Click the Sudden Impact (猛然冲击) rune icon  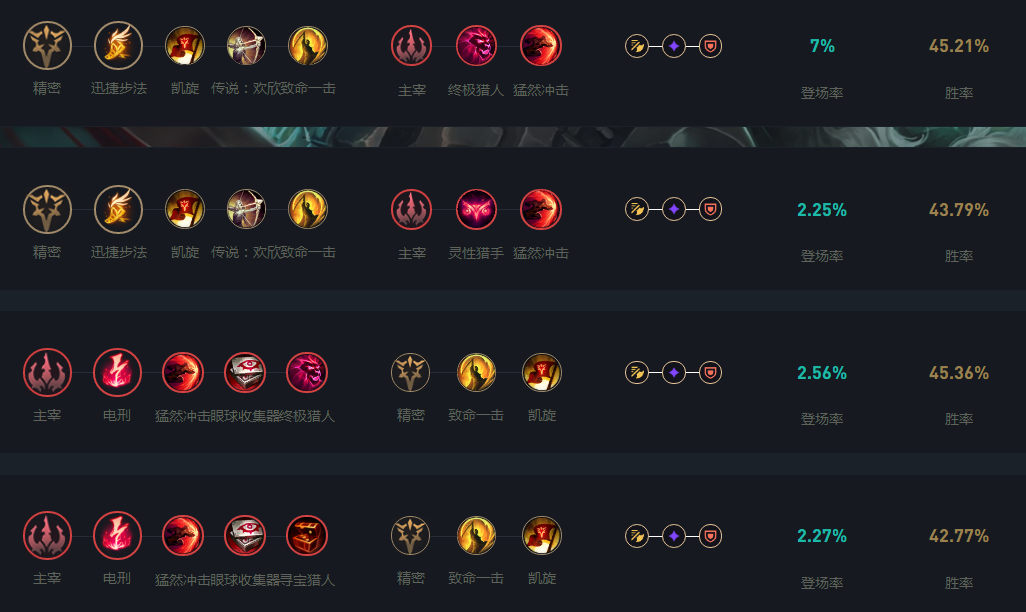541,44
